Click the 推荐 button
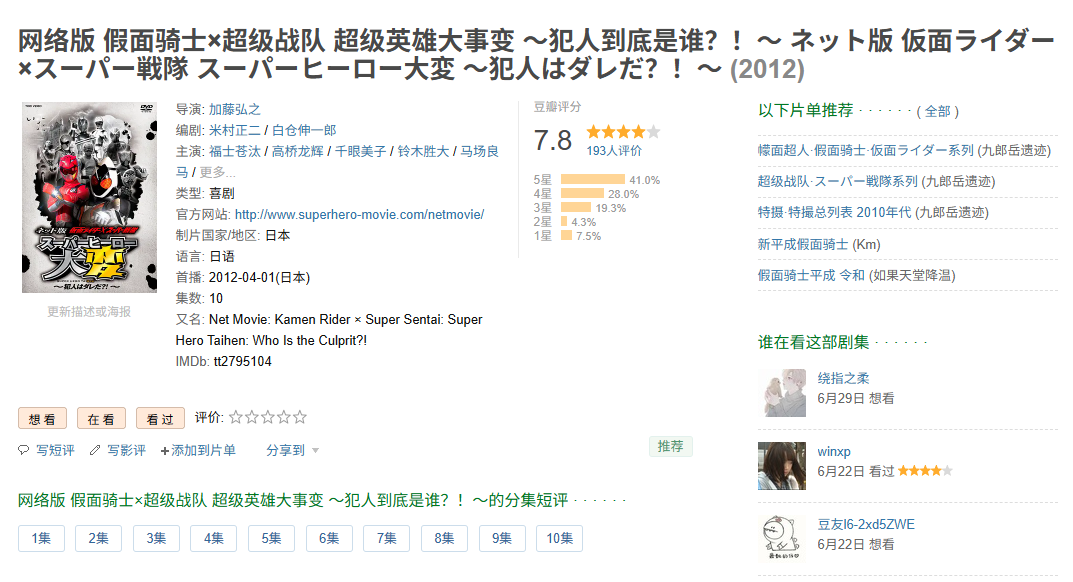The width and height of the screenshot is (1073, 582). [x=671, y=446]
